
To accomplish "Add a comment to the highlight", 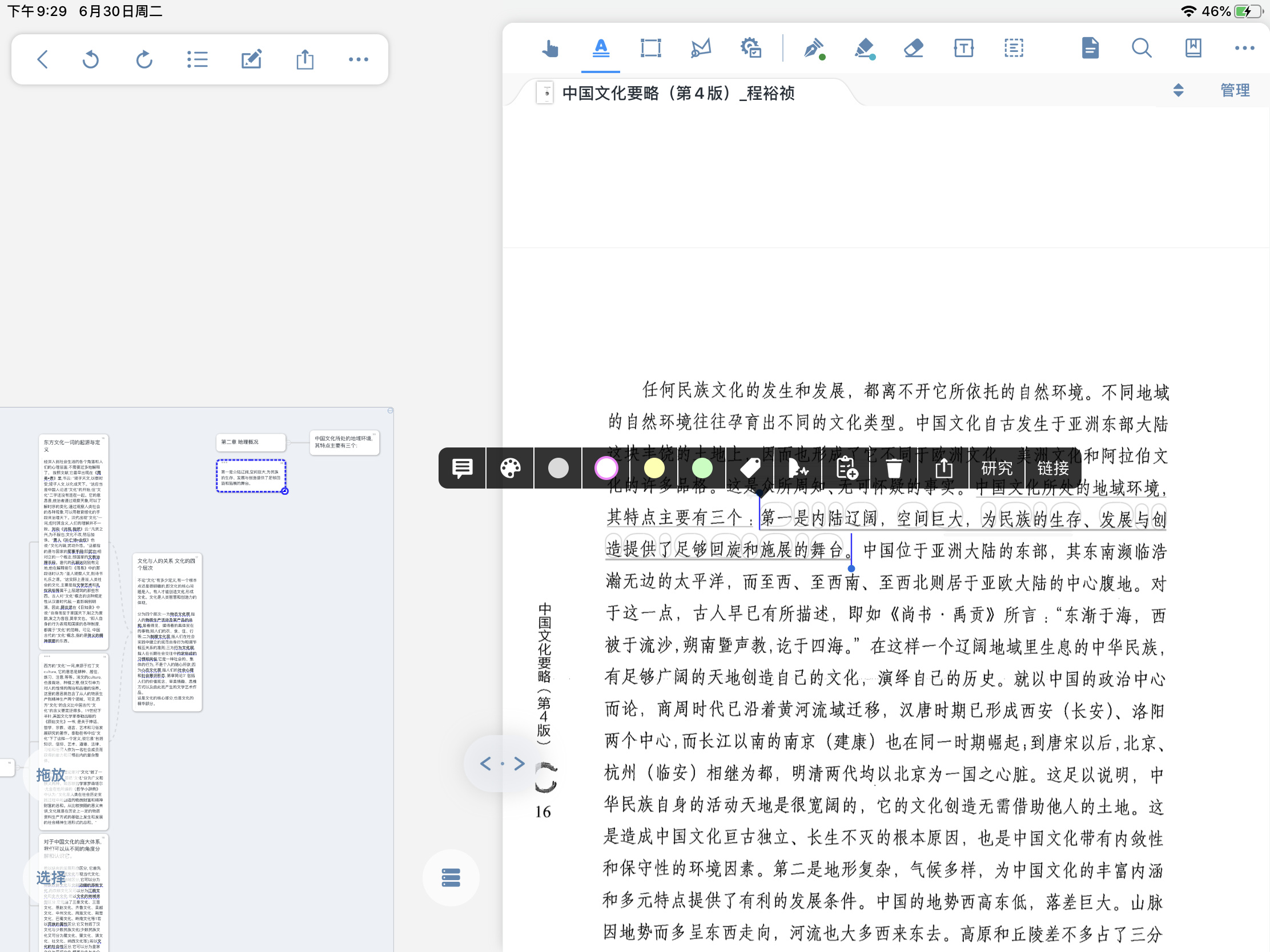I will [462, 468].
